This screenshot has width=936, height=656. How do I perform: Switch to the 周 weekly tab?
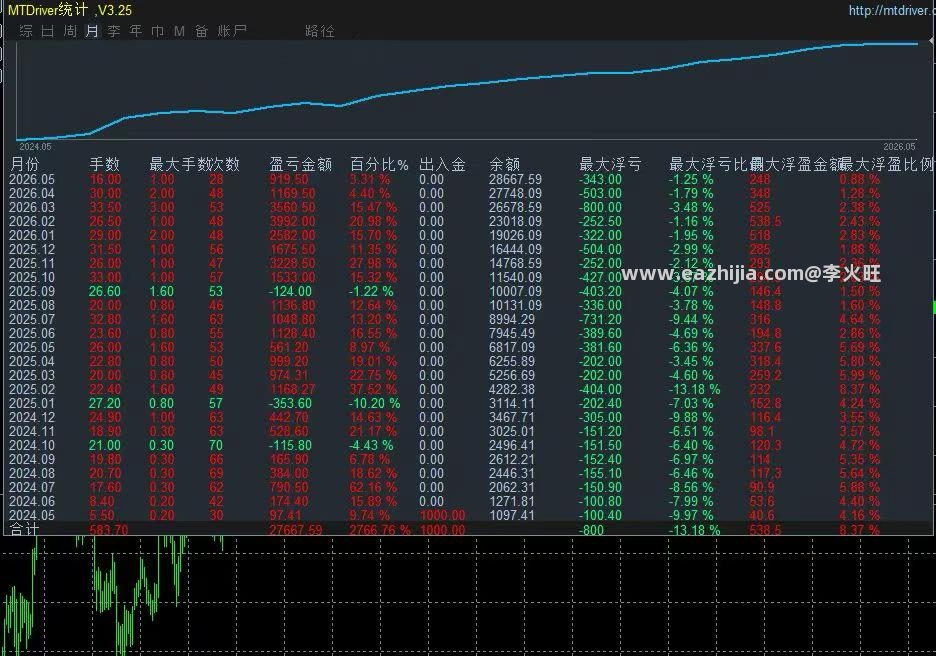click(x=70, y=31)
